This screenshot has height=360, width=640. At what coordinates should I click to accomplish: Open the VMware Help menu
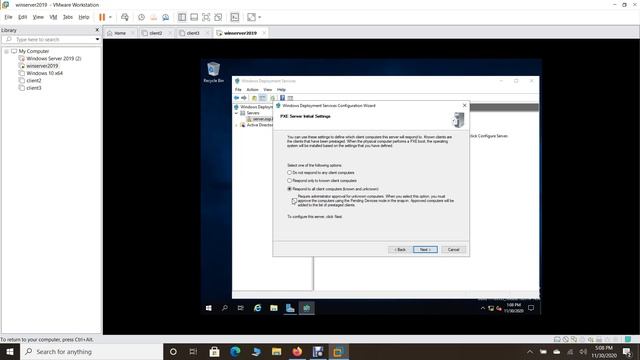84,17
